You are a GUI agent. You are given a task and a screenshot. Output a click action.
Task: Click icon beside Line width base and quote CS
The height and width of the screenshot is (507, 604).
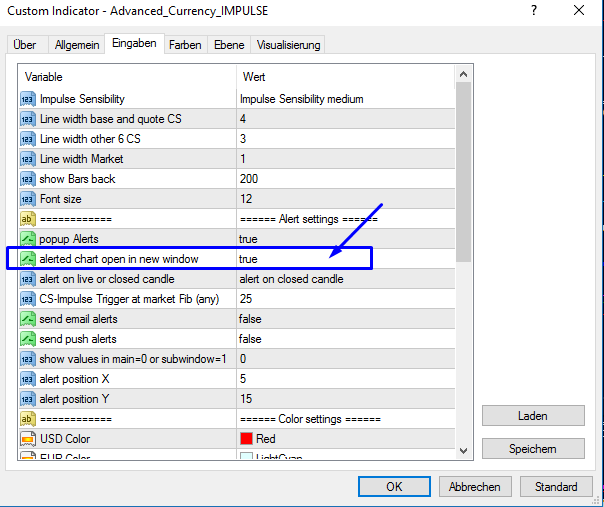[28, 119]
